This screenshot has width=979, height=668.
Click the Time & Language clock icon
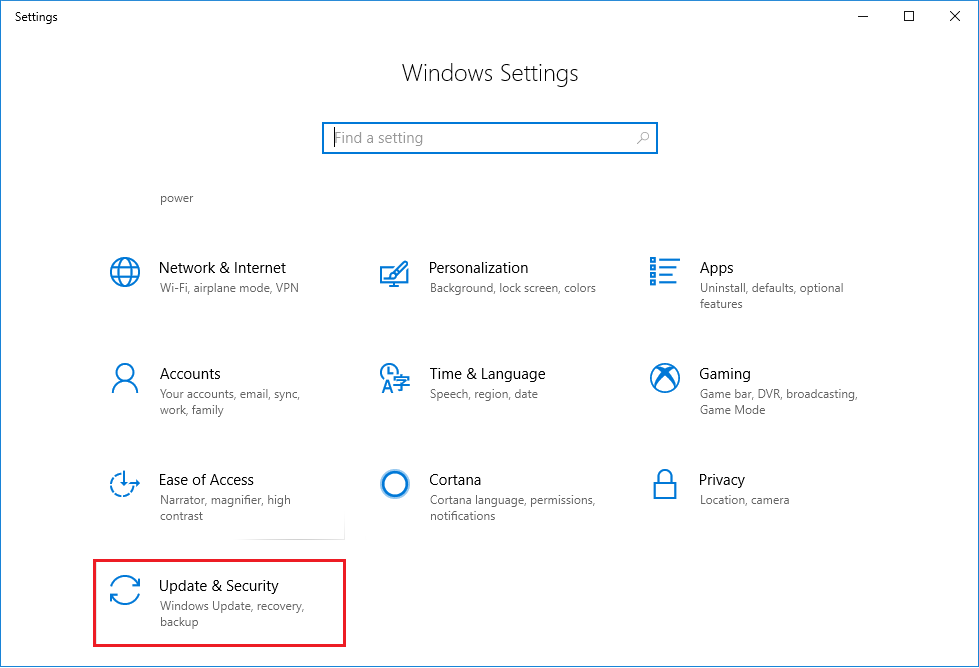394,378
